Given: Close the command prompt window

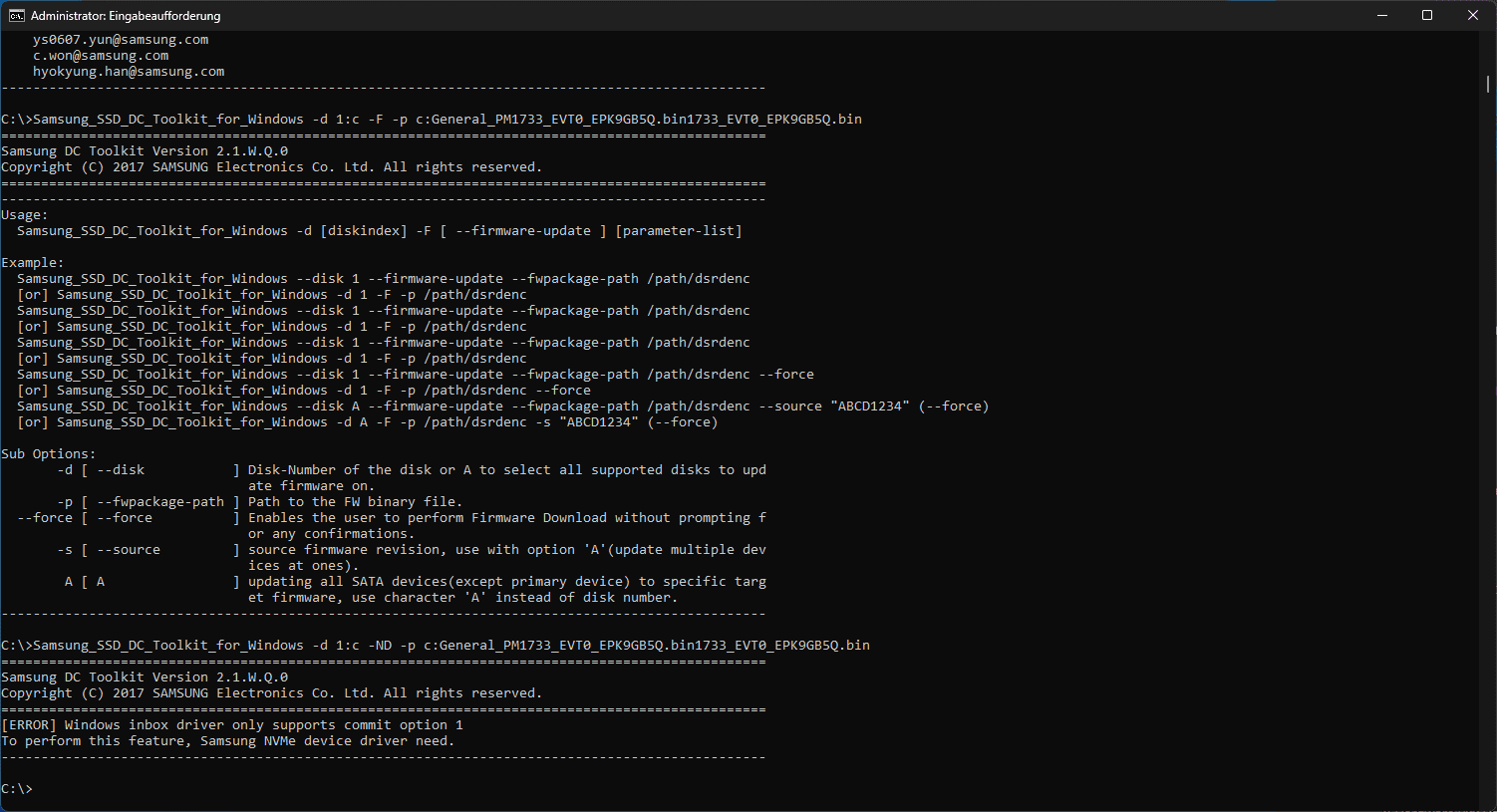Looking at the screenshot, I should click(x=1473, y=15).
